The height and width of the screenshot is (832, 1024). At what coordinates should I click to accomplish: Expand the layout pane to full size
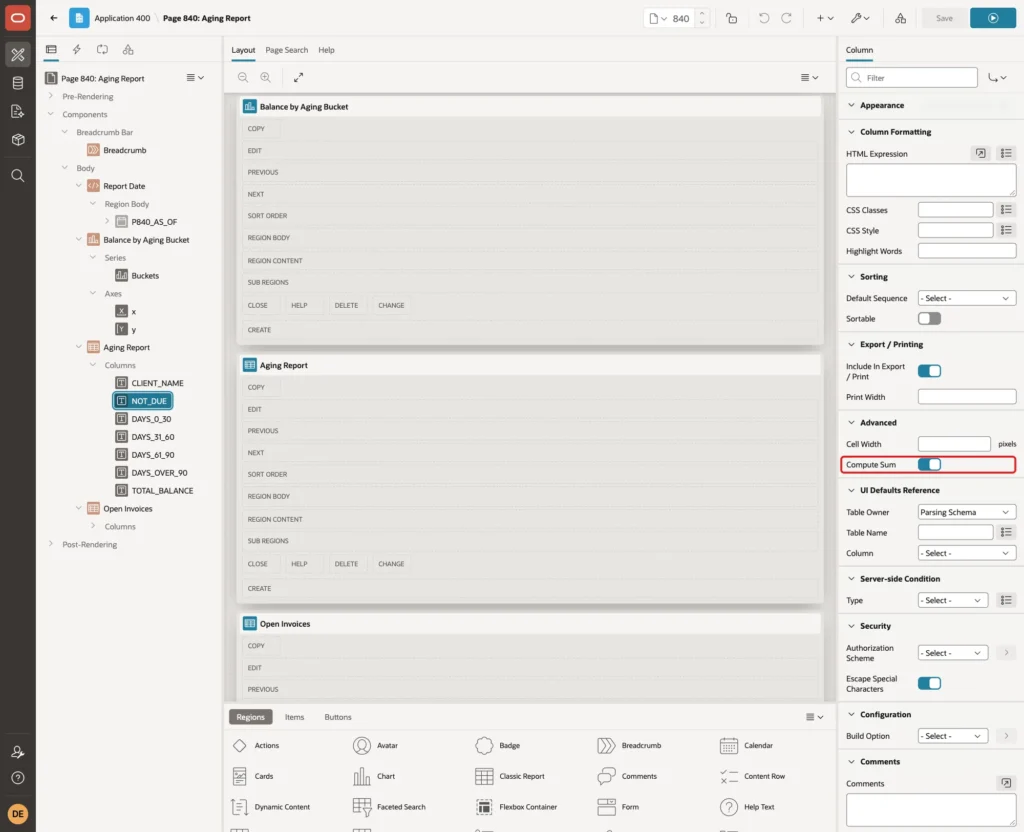pyautogui.click(x=298, y=78)
